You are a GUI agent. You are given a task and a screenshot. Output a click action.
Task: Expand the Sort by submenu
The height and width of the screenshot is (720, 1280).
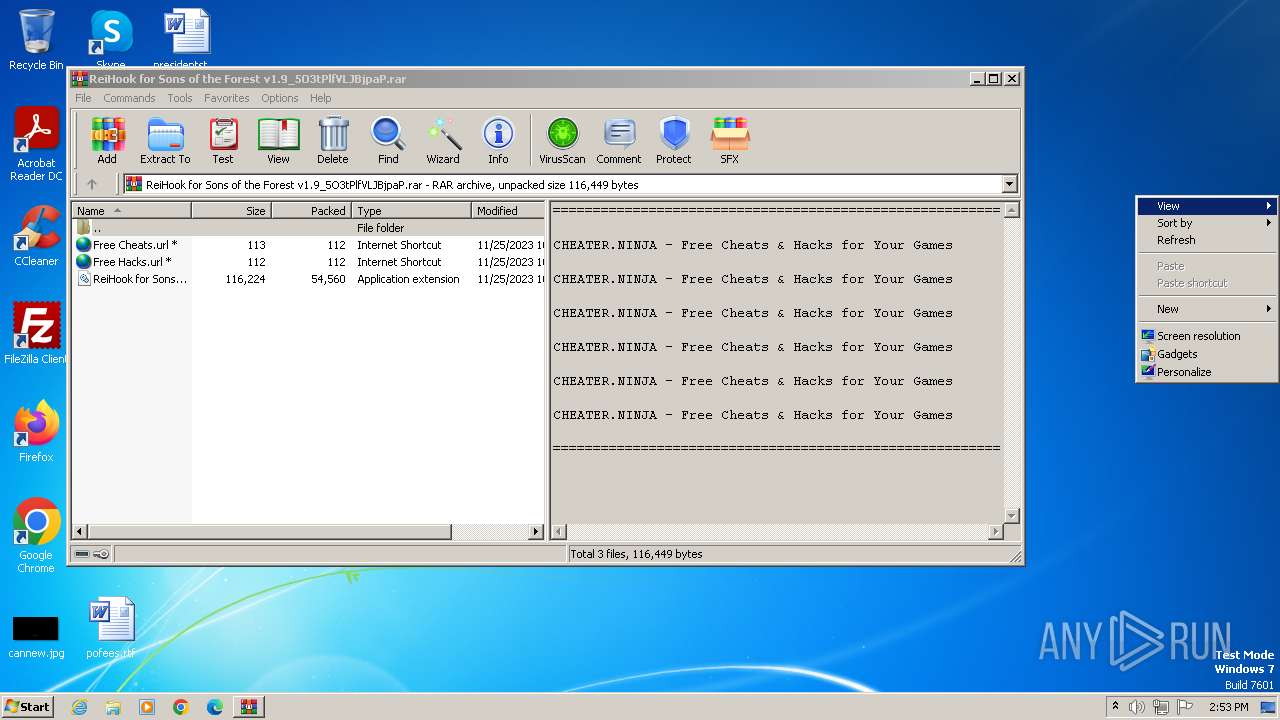(x=1207, y=223)
